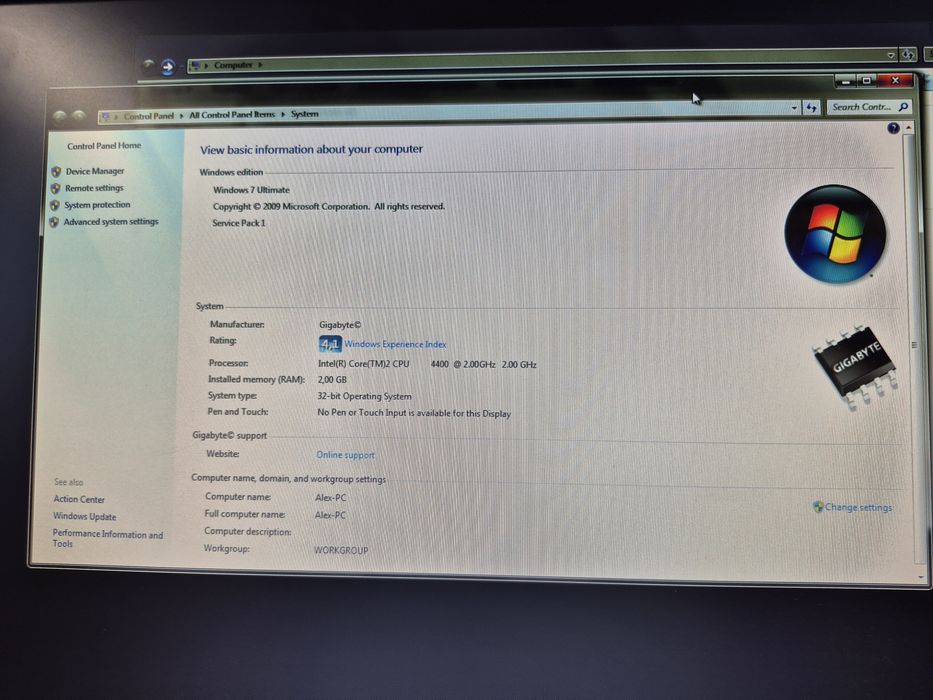The image size is (933, 700).
Task: Open Performance Information and Tools
Action: 108,539
